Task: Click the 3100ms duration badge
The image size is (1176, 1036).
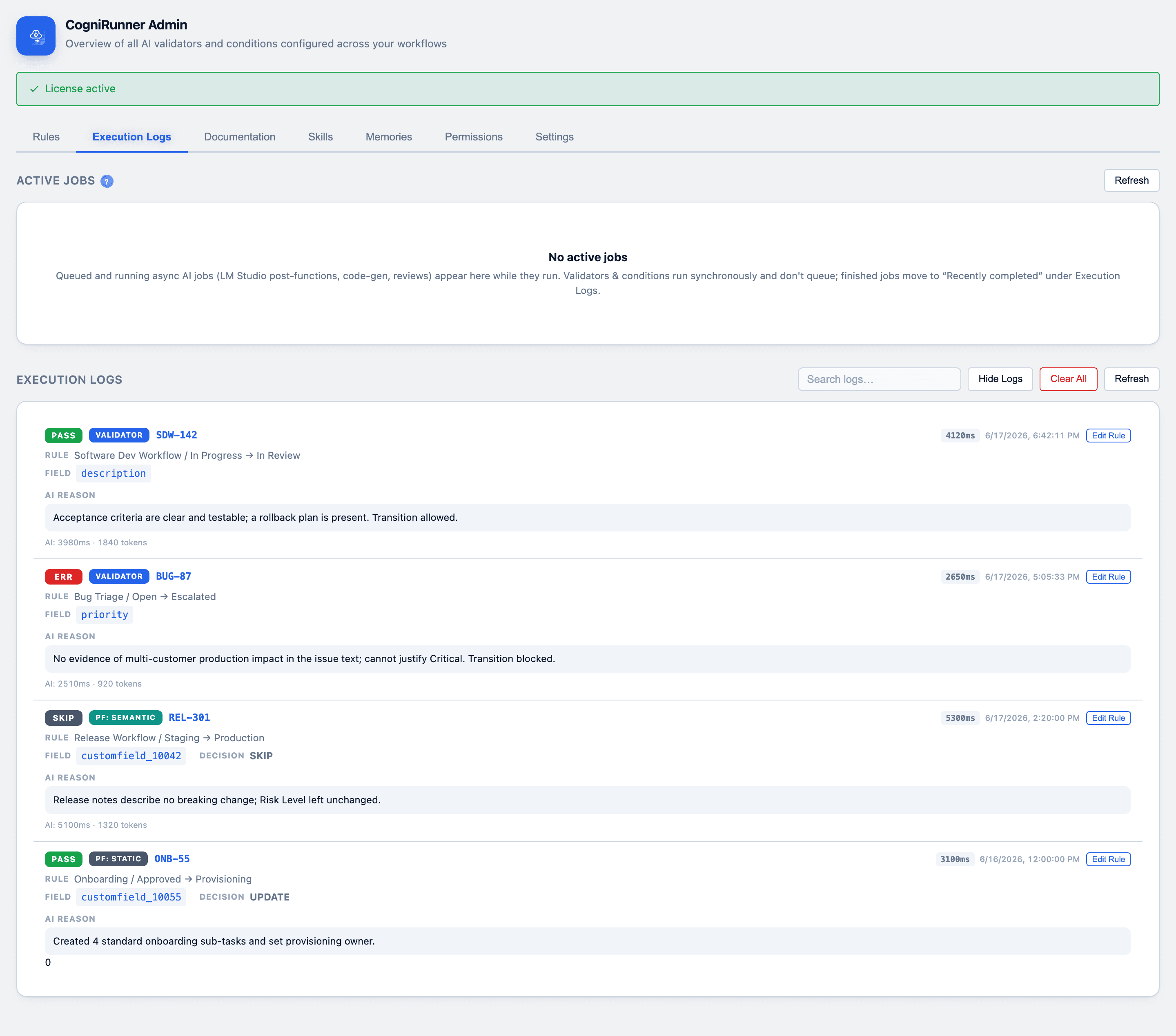Action: [955, 859]
